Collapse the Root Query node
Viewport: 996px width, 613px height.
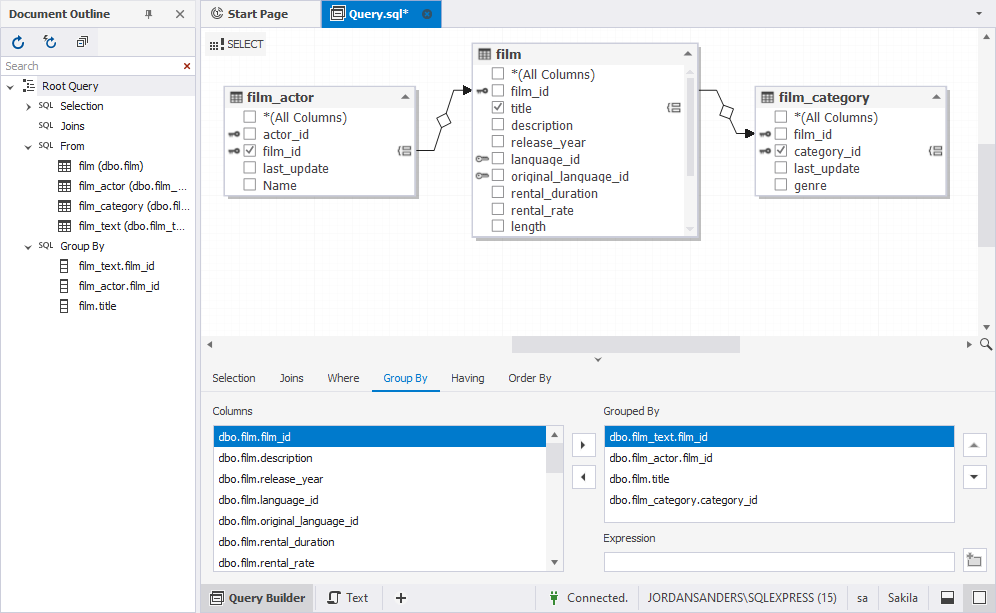coord(10,86)
